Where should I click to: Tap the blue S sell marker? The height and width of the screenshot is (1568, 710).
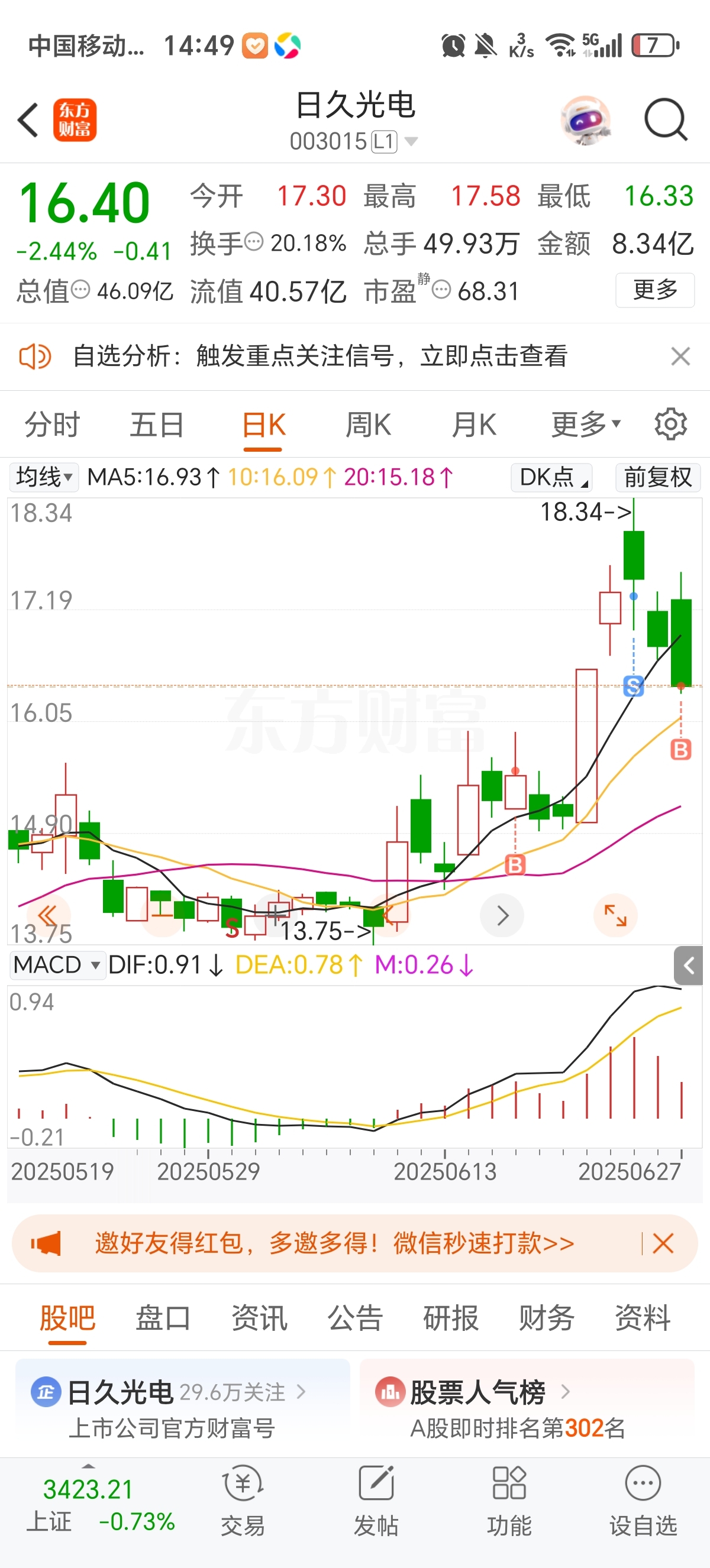[x=633, y=686]
